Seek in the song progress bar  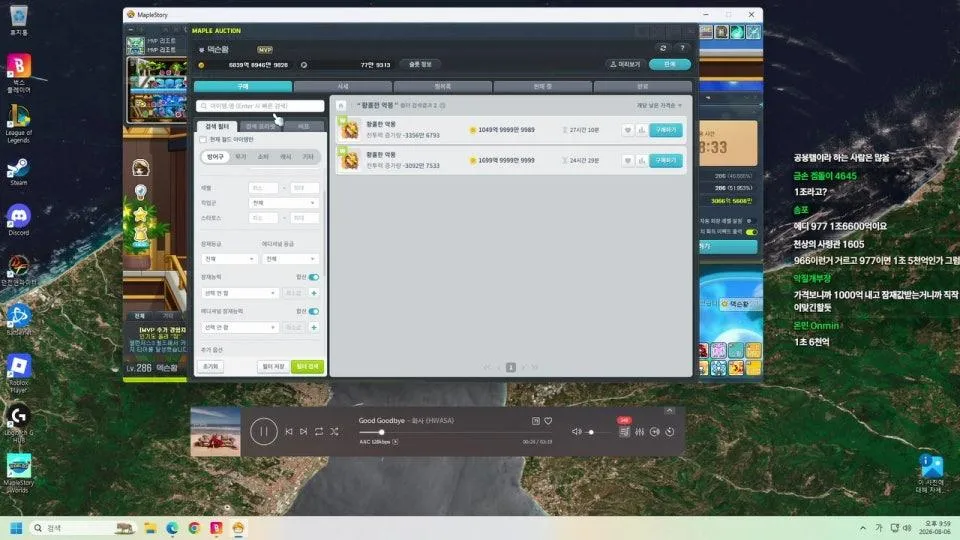pyautogui.click(x=456, y=432)
